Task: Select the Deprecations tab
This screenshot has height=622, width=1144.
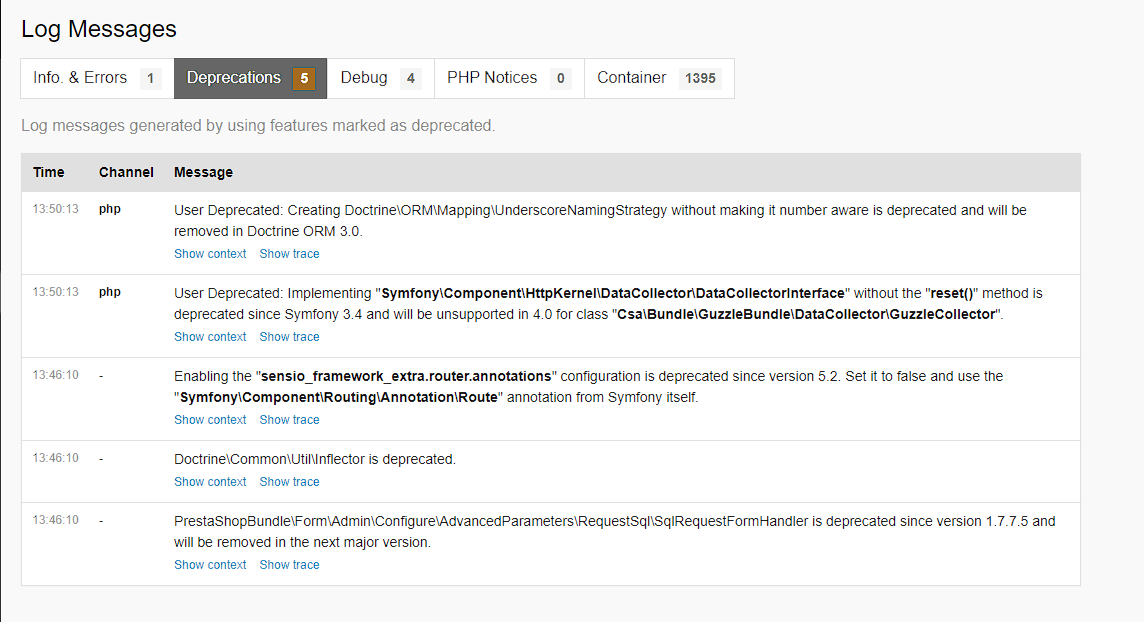Action: 250,78
